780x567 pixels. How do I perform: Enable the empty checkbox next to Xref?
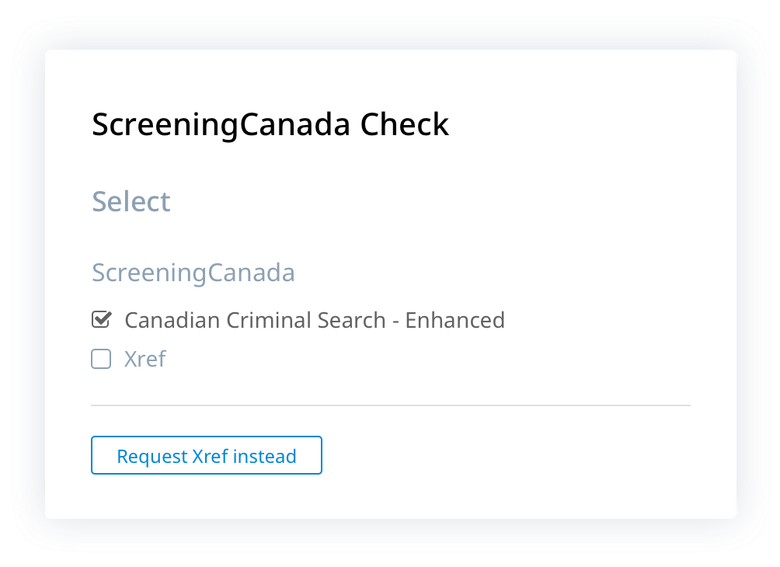(x=101, y=359)
